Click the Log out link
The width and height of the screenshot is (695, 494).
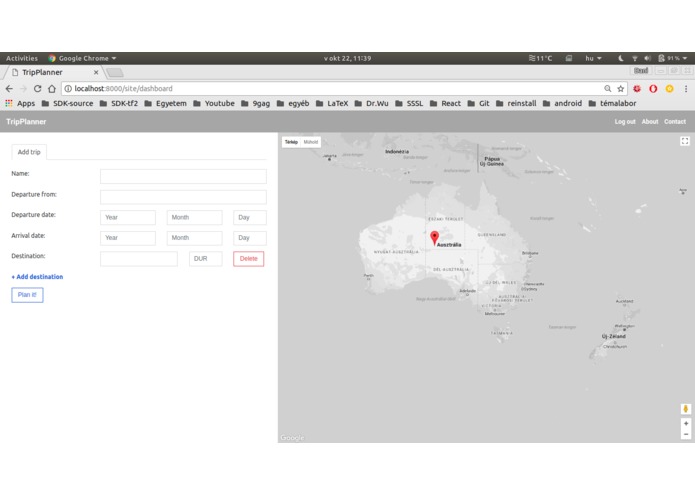pos(625,121)
